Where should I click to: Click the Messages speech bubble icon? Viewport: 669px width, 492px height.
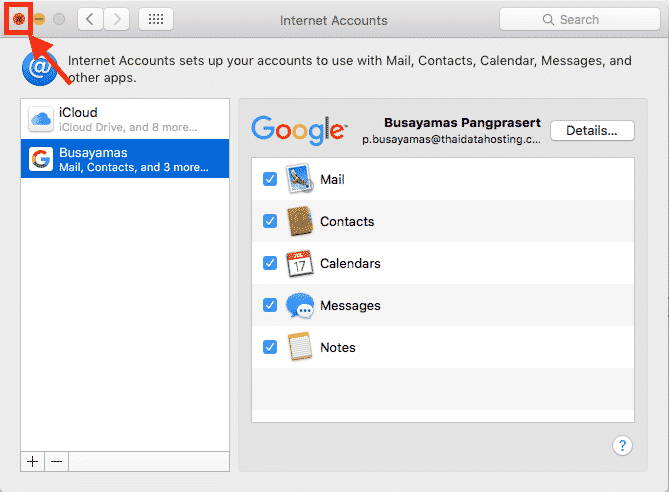pyautogui.click(x=300, y=306)
